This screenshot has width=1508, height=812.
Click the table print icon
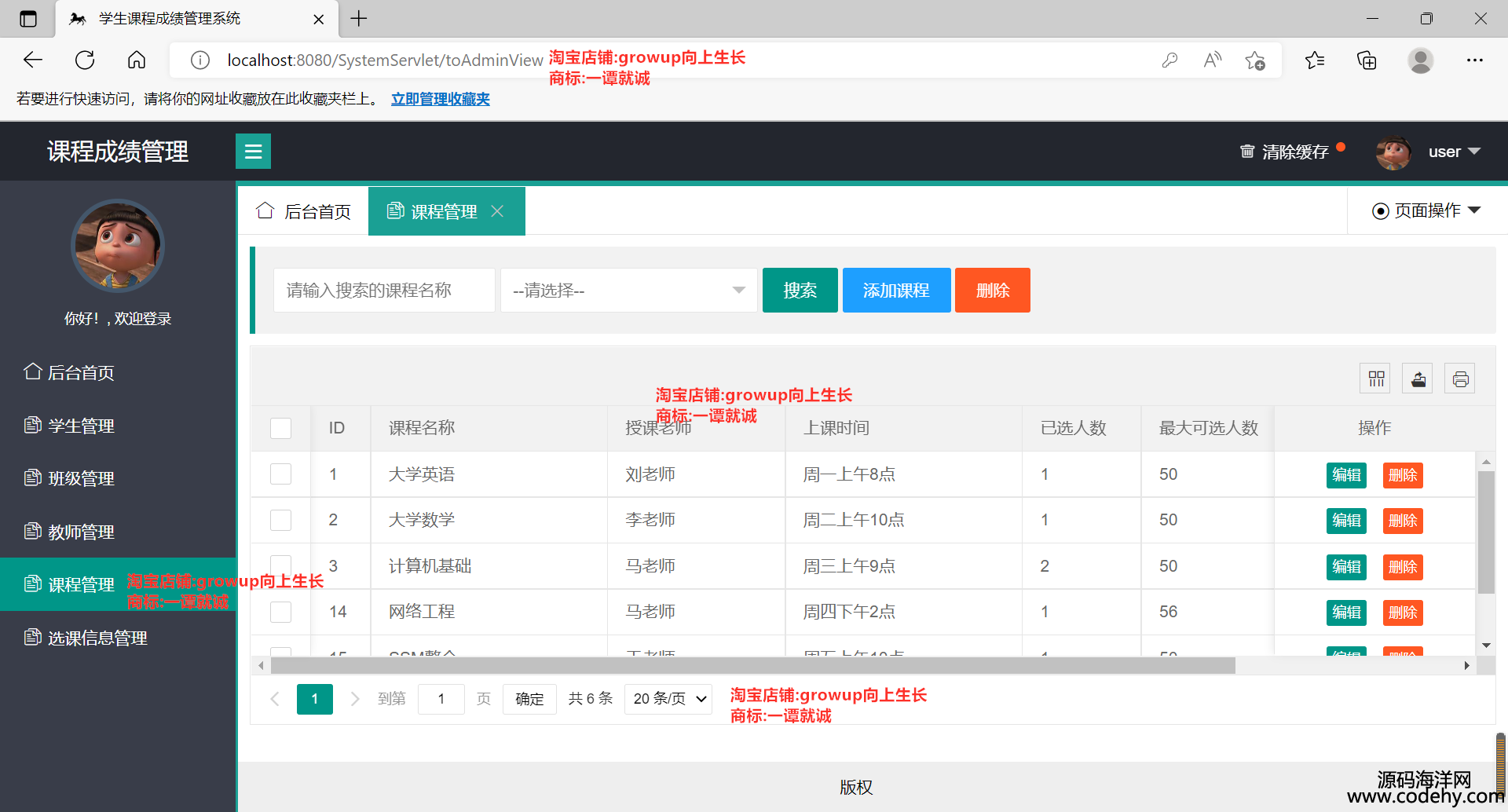click(x=1460, y=379)
